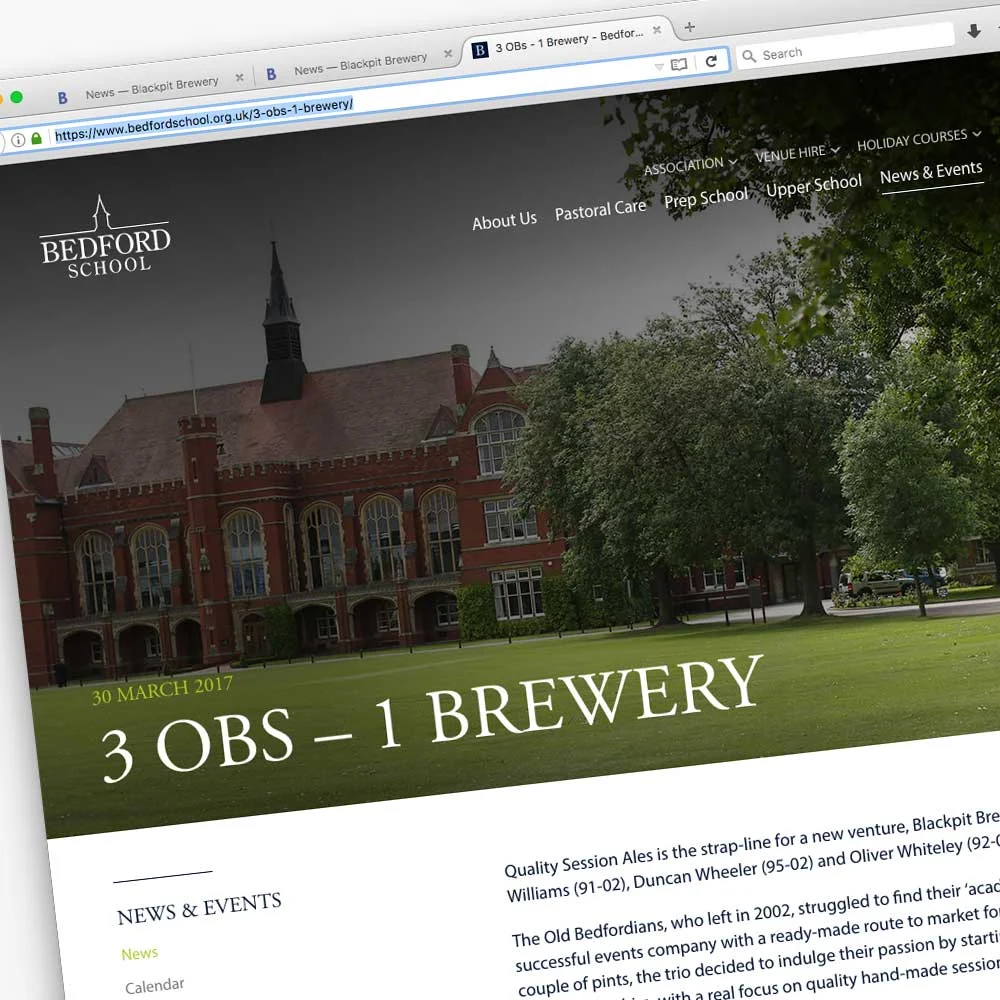Expand the Holiday Courses dropdown menu
Screen dimensions: 1000x1000
[x=919, y=139]
